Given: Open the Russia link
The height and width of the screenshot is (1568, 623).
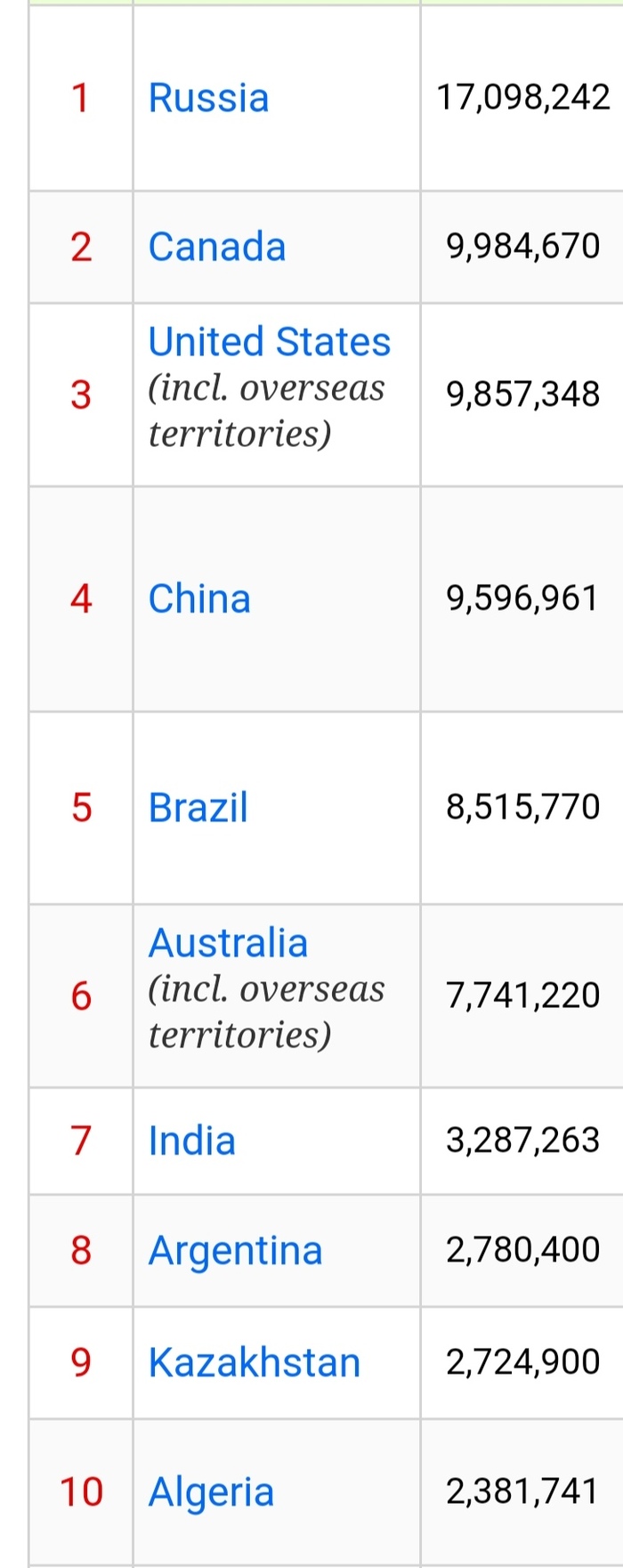Looking at the screenshot, I should tap(208, 98).
